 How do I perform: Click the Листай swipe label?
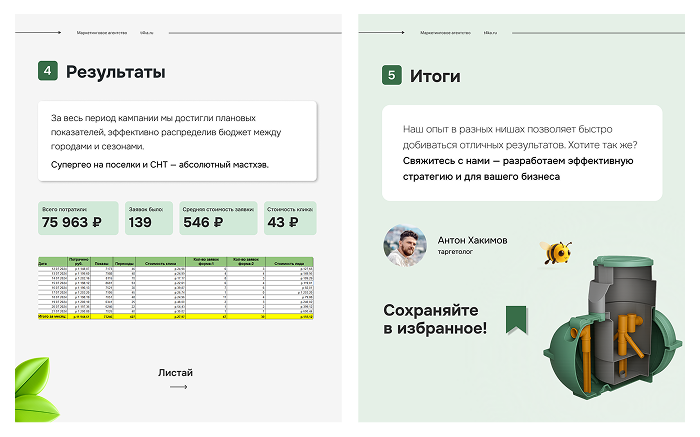point(175,372)
